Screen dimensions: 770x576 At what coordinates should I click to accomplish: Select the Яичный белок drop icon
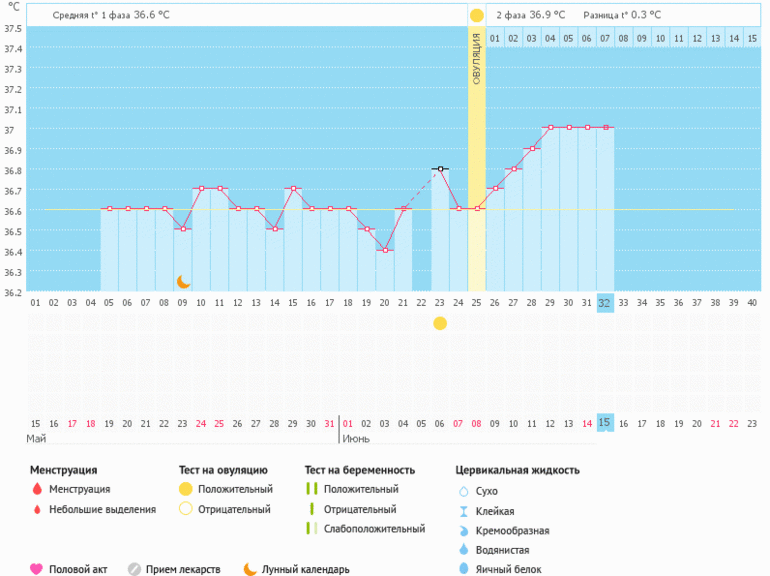463,569
